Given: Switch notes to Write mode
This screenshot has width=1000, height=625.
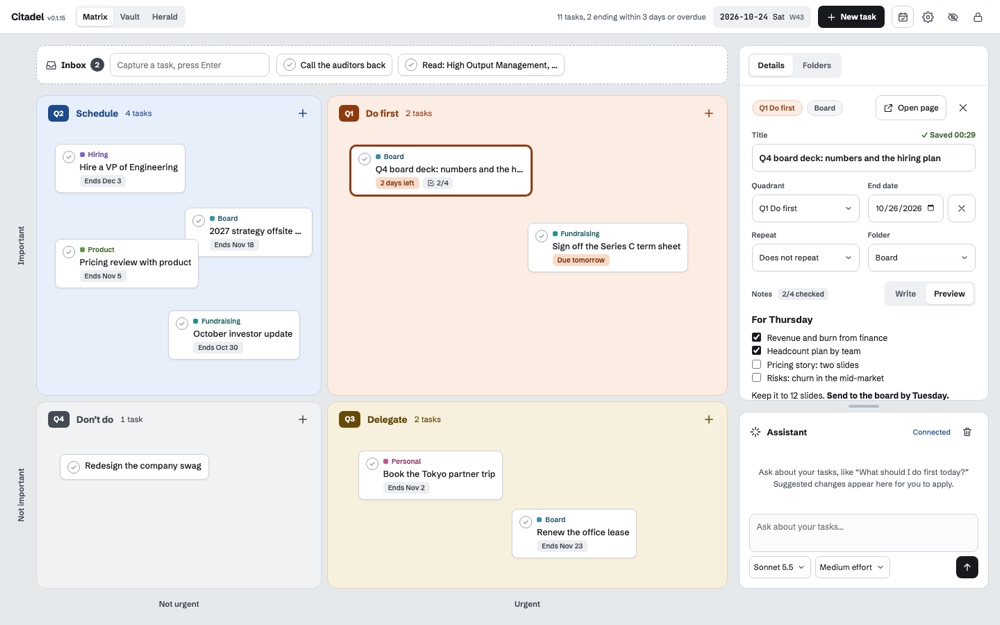Looking at the screenshot, I should click(x=905, y=294).
